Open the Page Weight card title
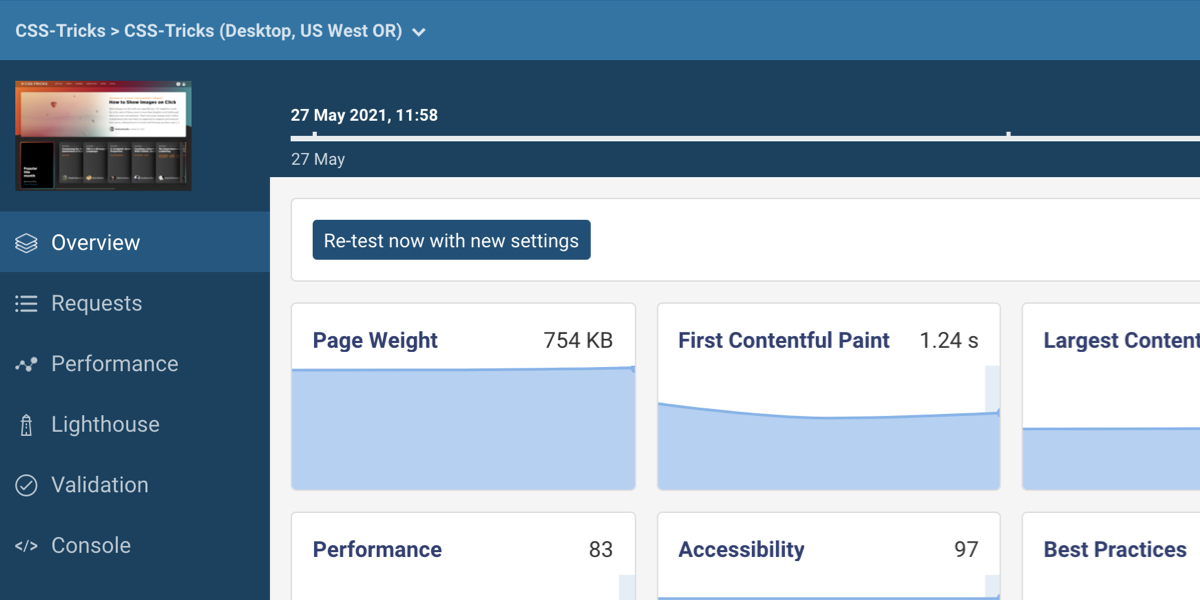Screen dimensions: 1200x600 375,341
